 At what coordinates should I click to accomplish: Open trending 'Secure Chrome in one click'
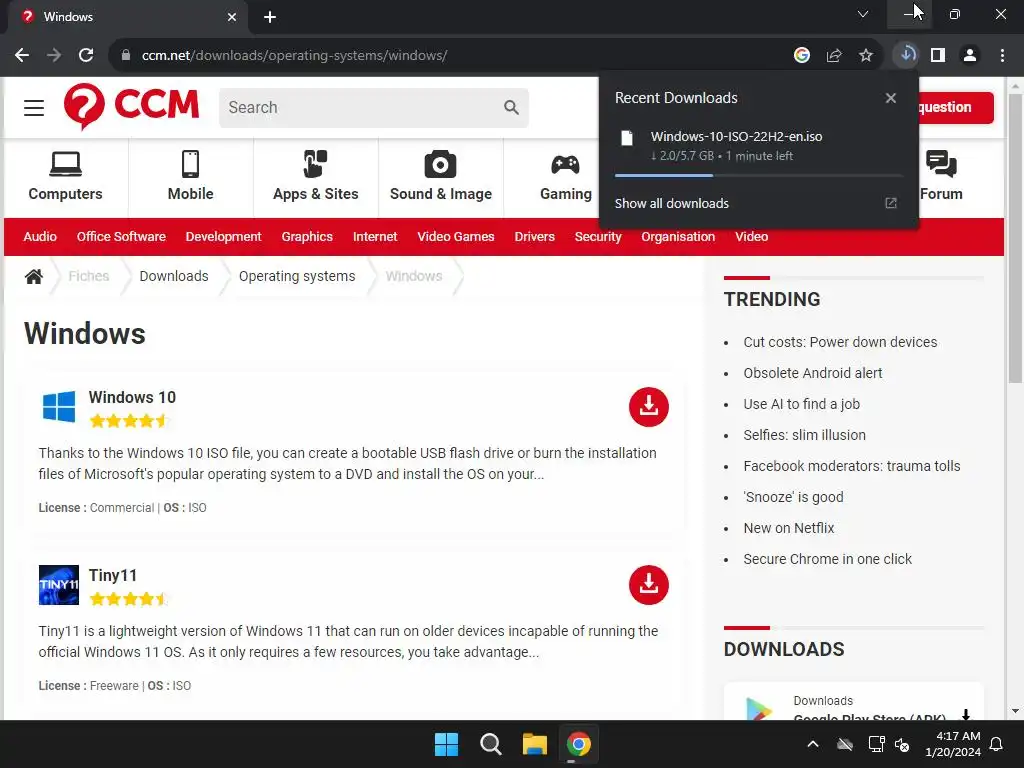tap(827, 559)
